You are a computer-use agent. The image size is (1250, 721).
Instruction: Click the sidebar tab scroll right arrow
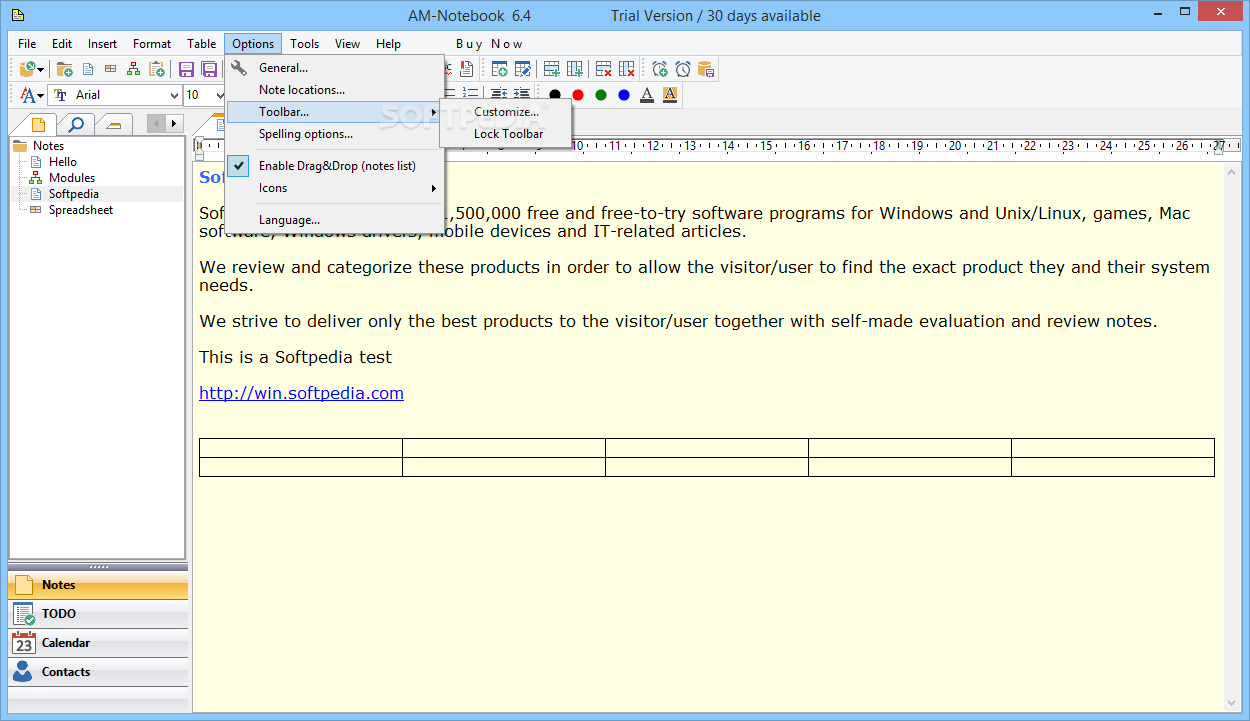tap(175, 124)
